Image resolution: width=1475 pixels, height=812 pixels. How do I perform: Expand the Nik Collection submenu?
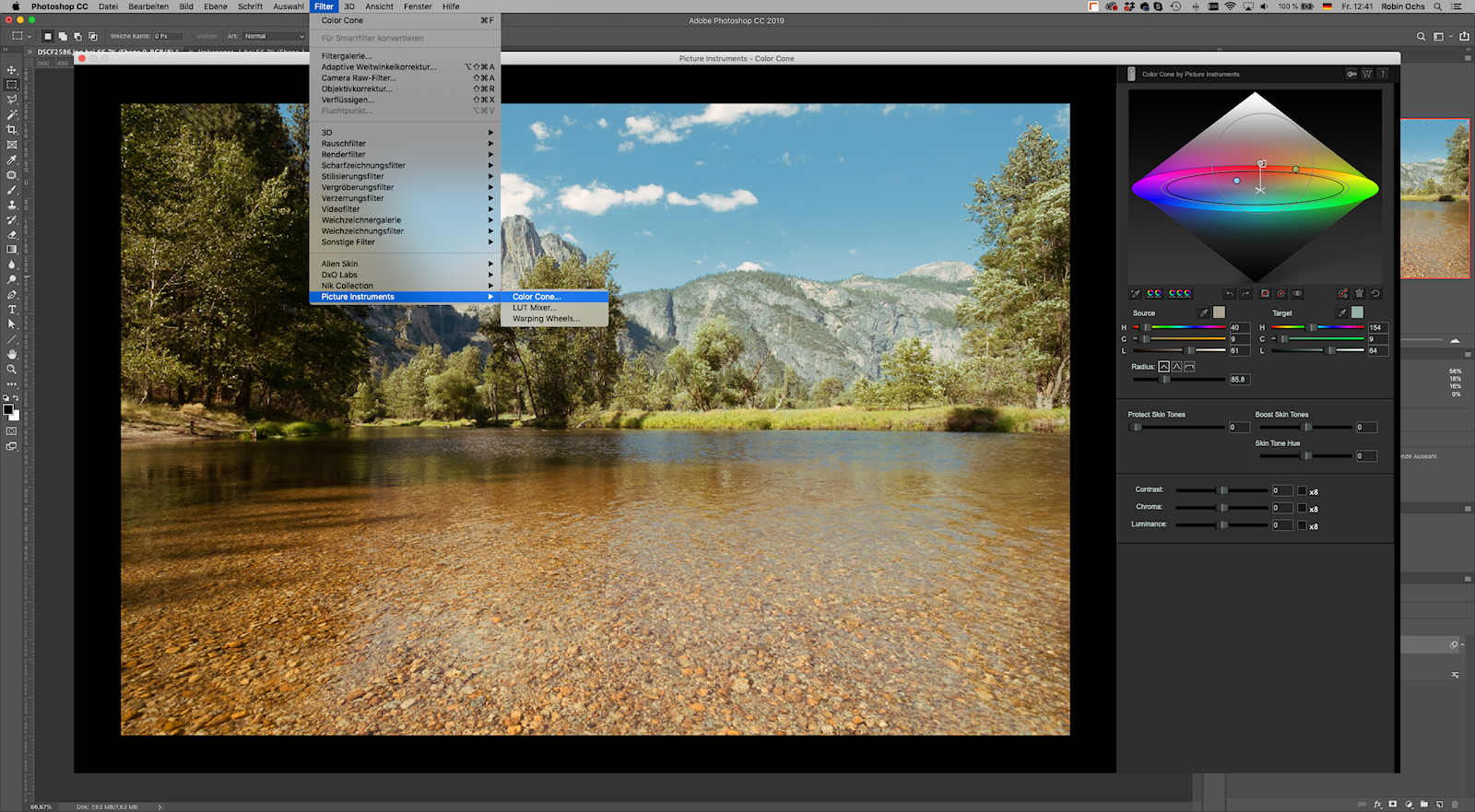[406, 286]
